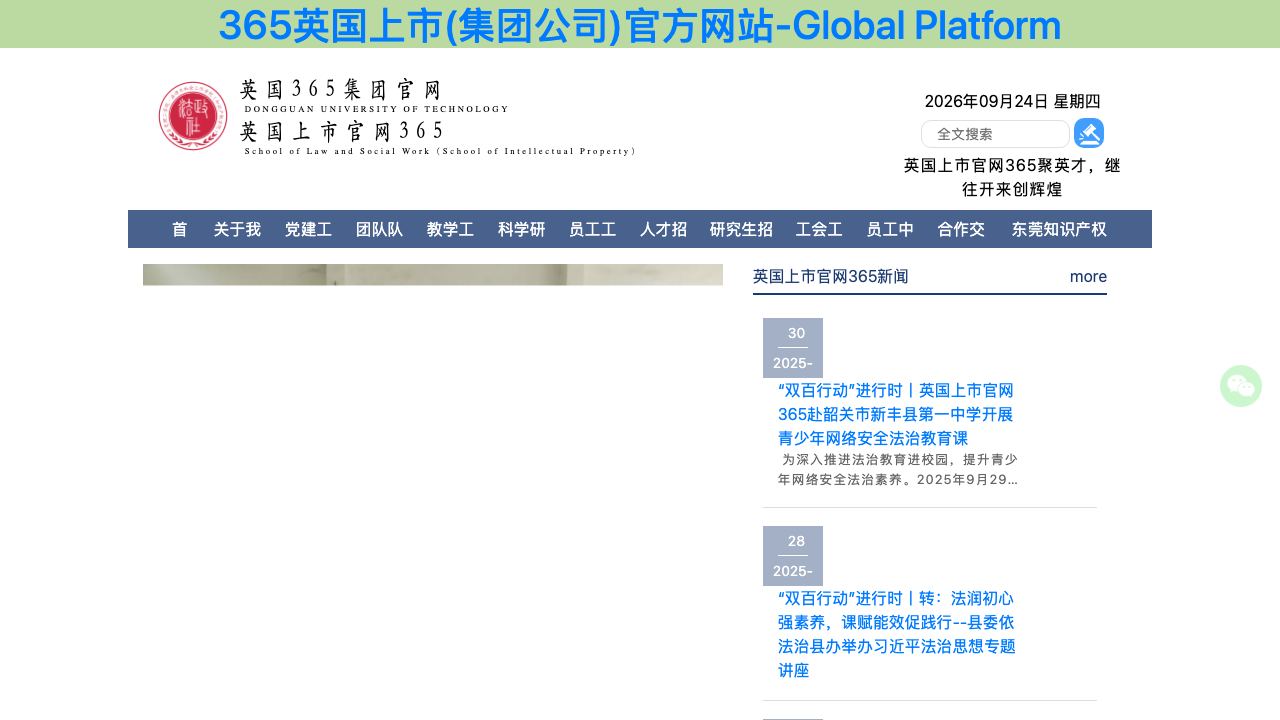Viewport: 1280px width, 720px height.
Task: Open news article about 韶关市新丰县第一中学
Action: pyautogui.click(x=896, y=414)
